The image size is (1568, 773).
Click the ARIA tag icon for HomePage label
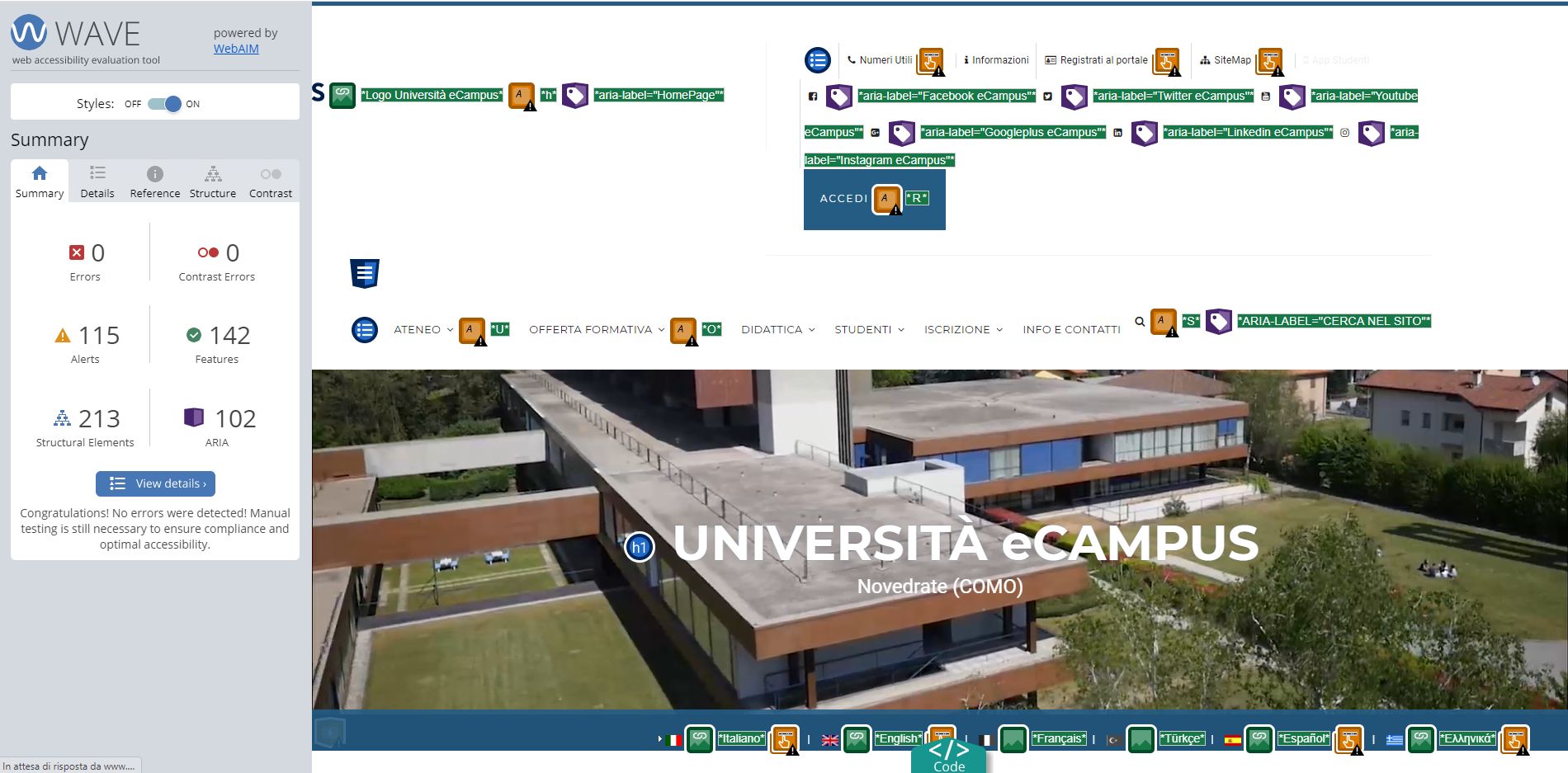(x=575, y=95)
